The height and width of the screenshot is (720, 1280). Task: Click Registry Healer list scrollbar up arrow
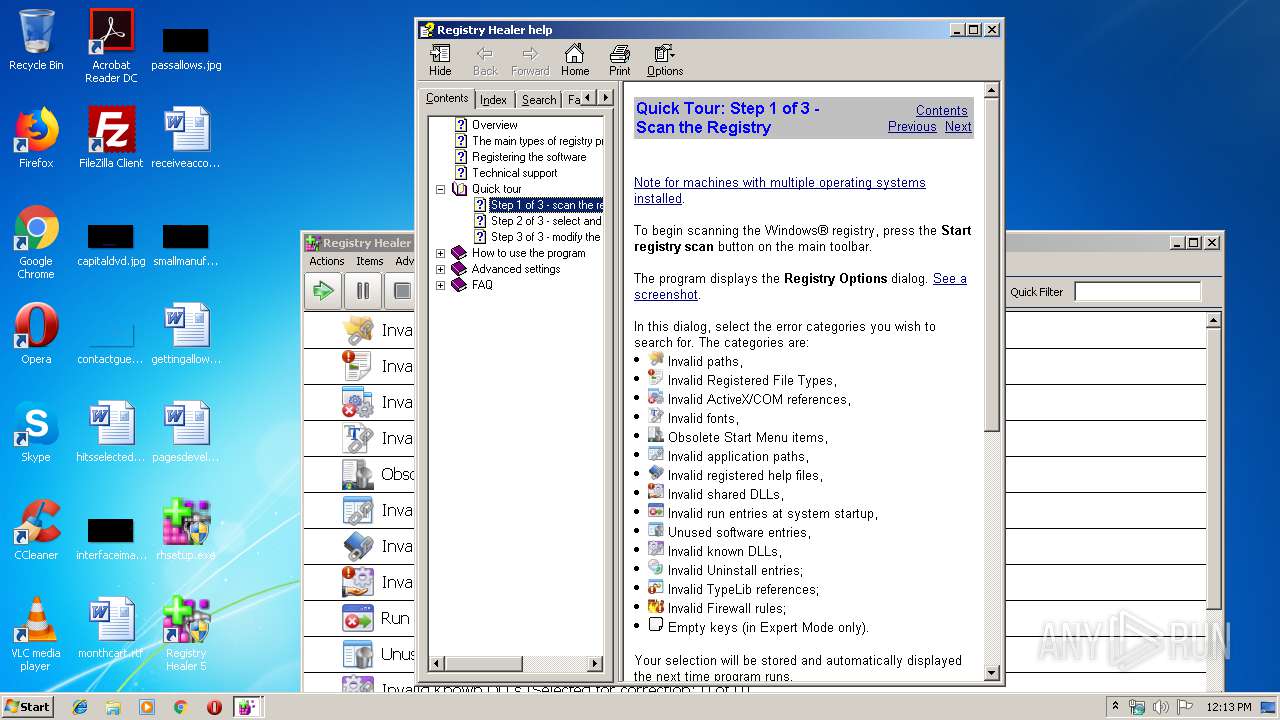pos(1213,321)
